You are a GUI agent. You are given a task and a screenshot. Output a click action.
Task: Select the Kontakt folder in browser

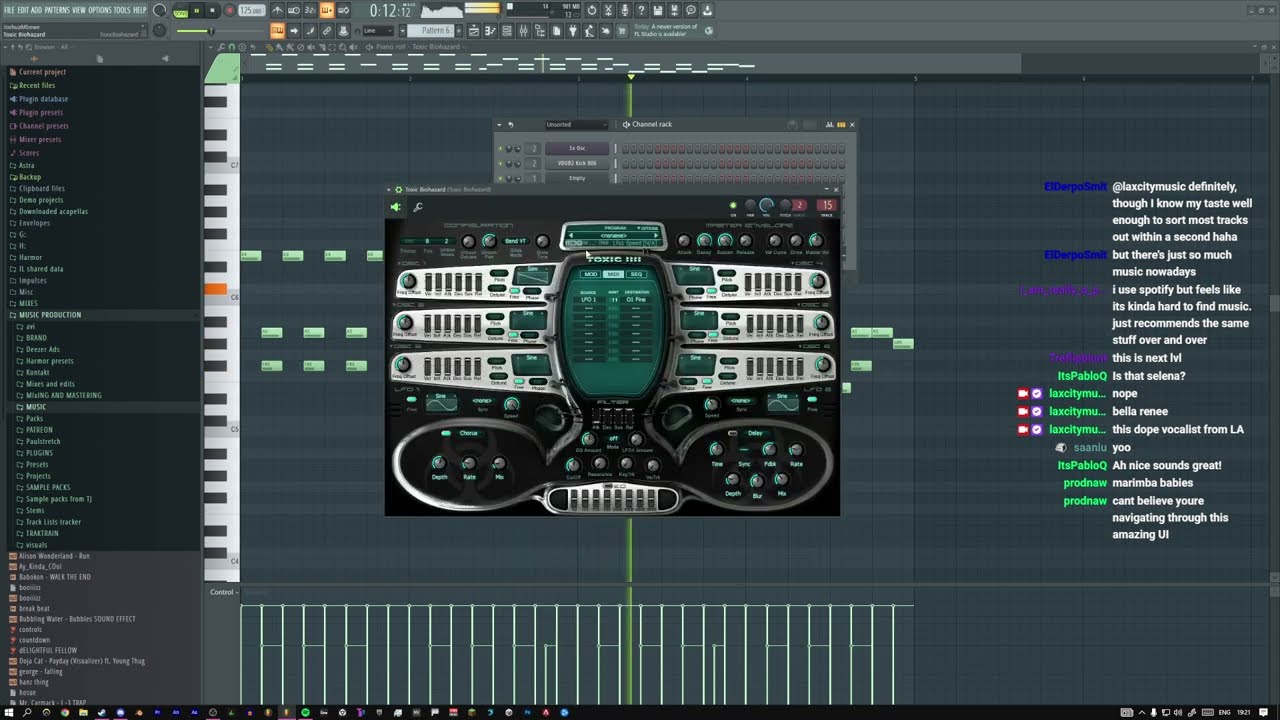(37, 372)
